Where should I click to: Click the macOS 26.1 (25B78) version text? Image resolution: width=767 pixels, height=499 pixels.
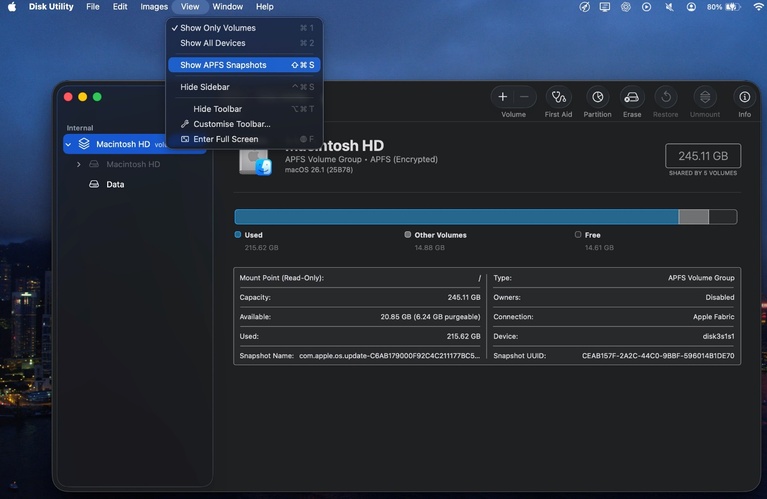(x=319, y=170)
